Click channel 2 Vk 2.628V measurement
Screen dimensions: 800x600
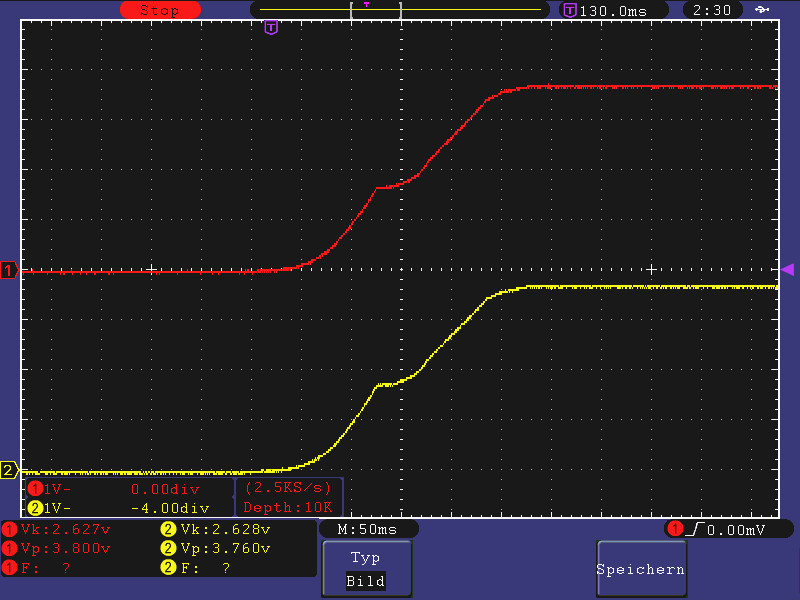[x=224, y=529]
